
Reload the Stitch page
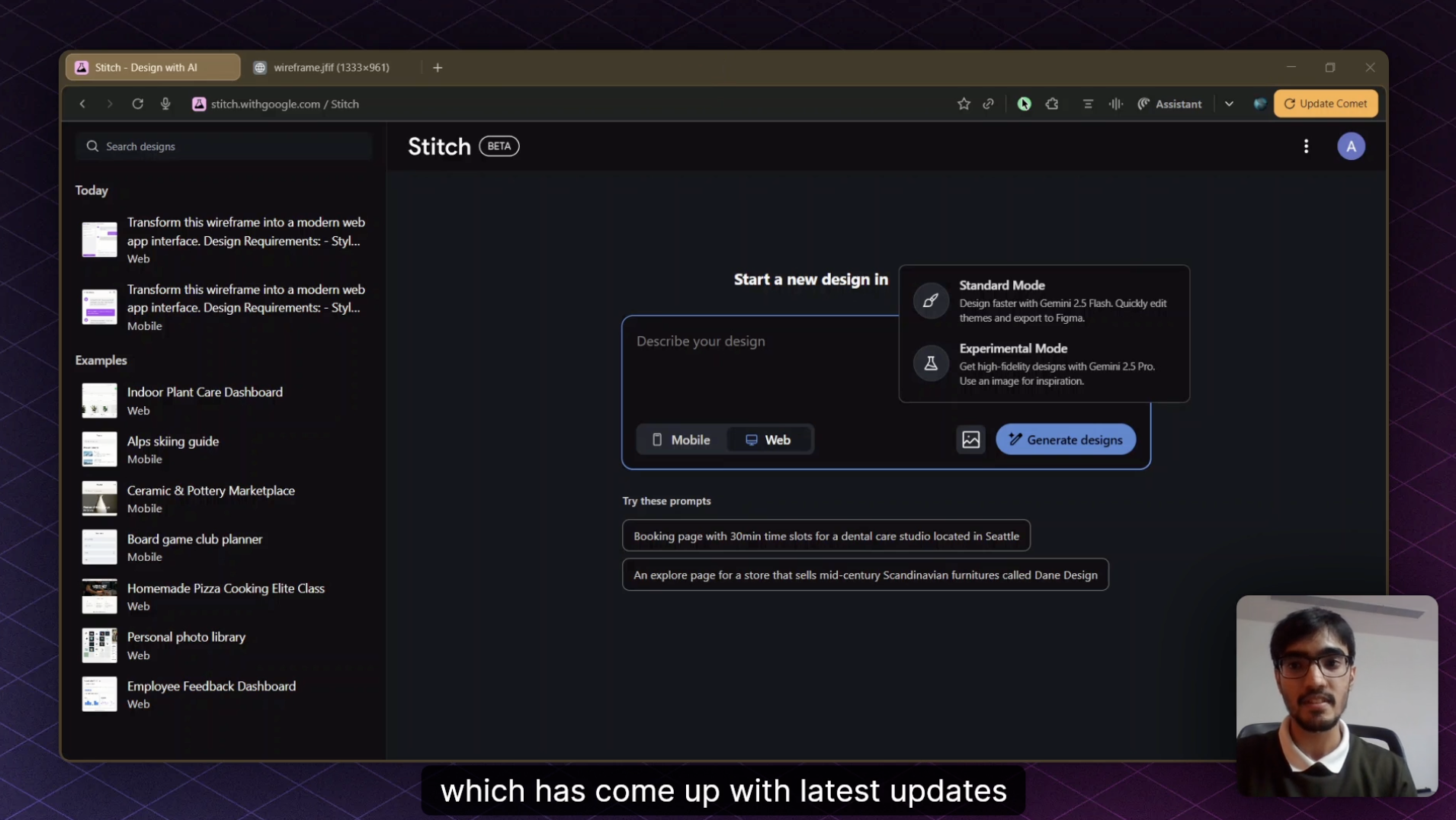[x=137, y=104]
